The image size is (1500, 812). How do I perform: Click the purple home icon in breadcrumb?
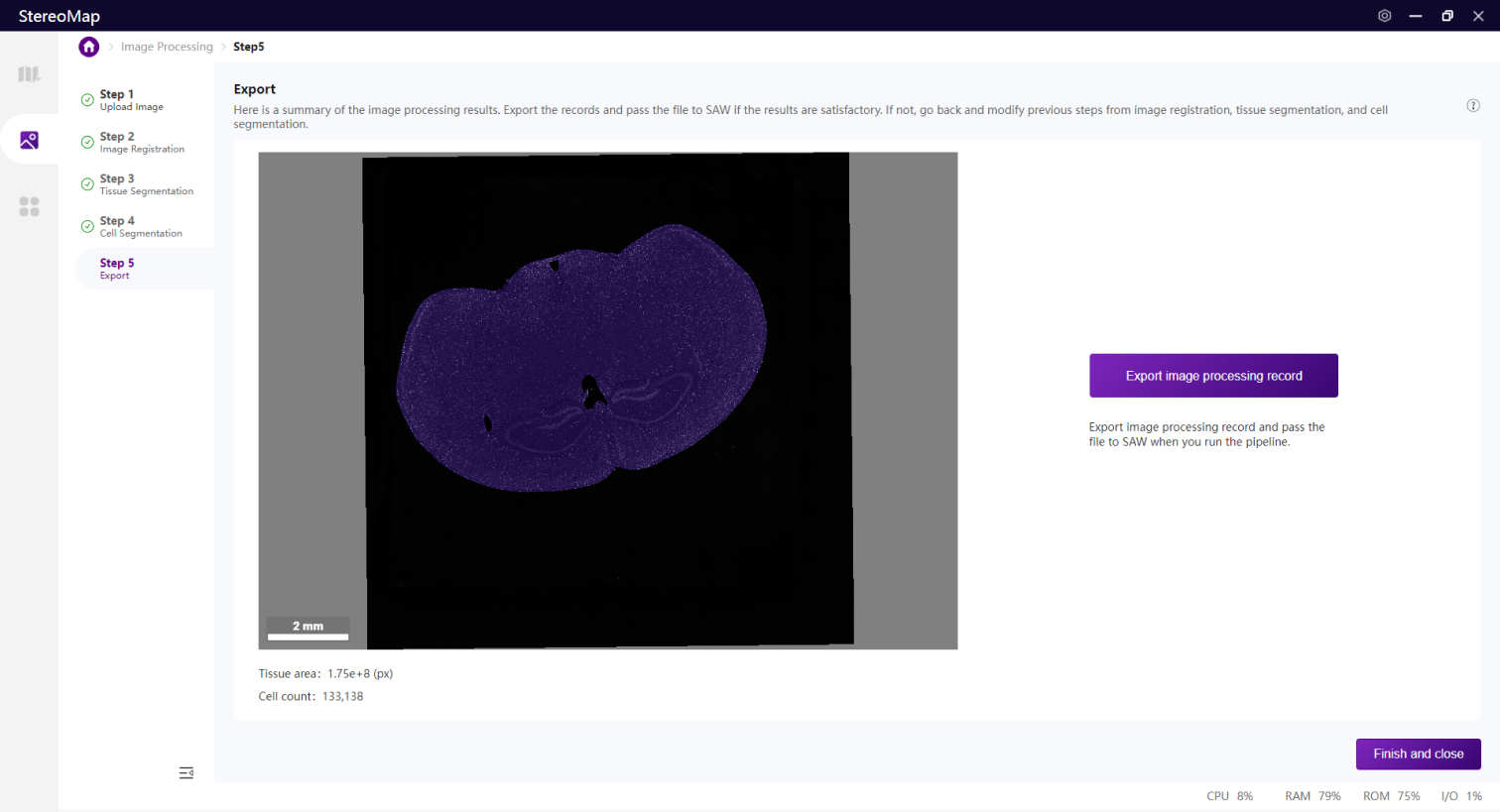click(x=89, y=47)
